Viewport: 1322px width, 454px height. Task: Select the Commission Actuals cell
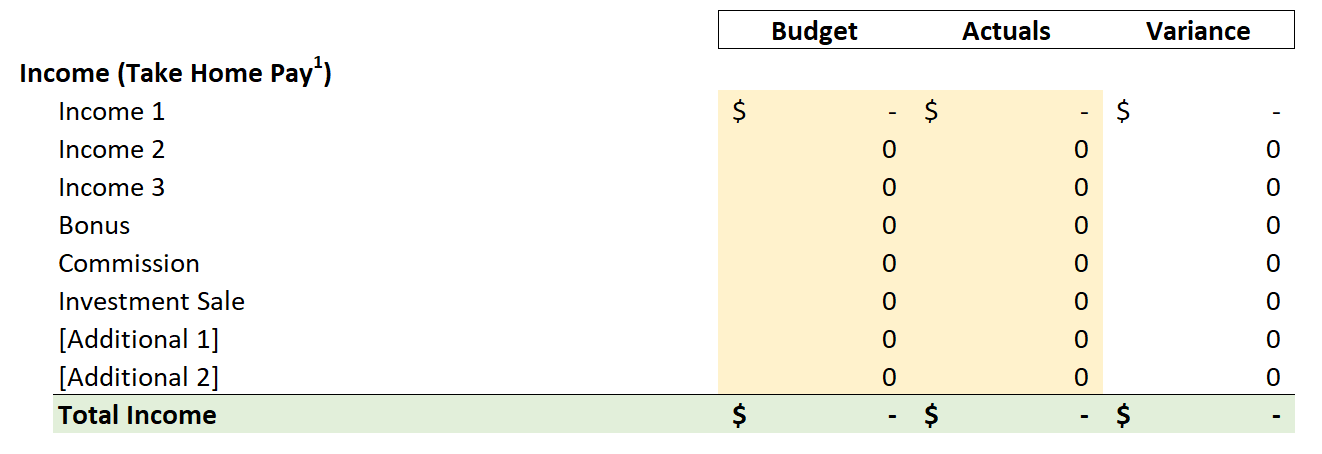coord(1006,264)
